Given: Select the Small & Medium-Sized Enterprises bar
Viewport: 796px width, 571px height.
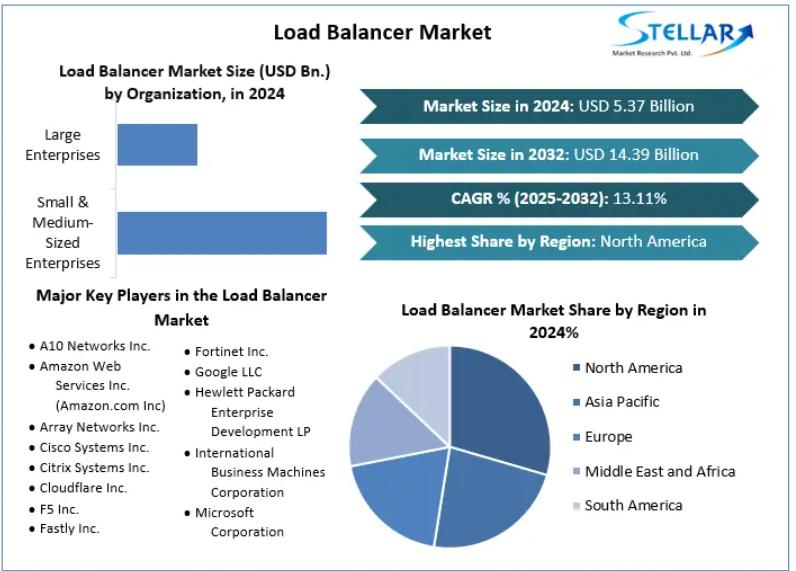Looking at the screenshot, I should pos(222,233).
